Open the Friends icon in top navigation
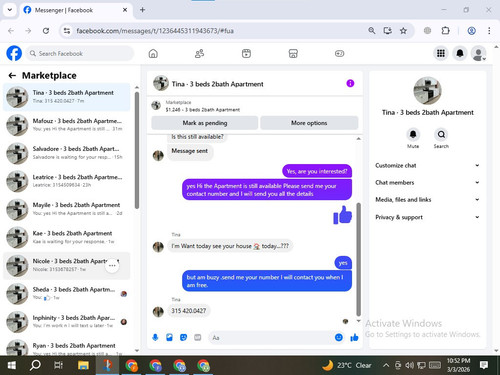This screenshot has width=500, height=375. (x=199, y=53)
